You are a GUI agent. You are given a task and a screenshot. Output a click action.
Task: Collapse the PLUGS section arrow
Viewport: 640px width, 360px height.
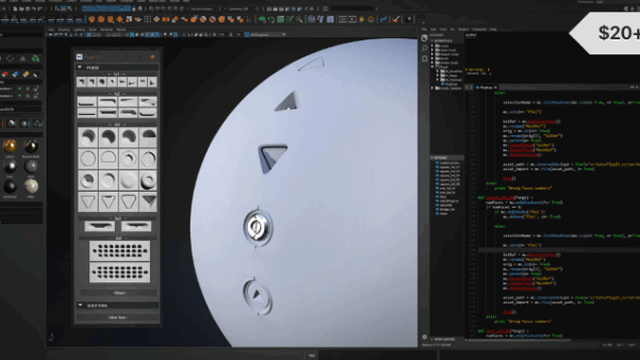click(x=80, y=67)
